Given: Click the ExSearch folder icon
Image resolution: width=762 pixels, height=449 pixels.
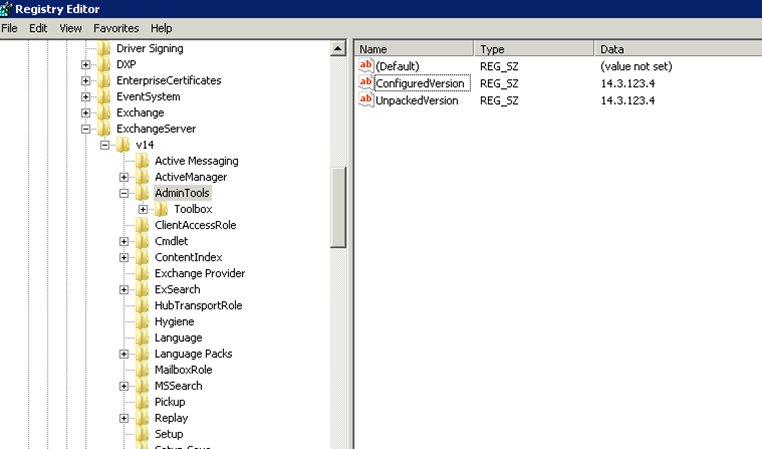Looking at the screenshot, I should 142,289.
